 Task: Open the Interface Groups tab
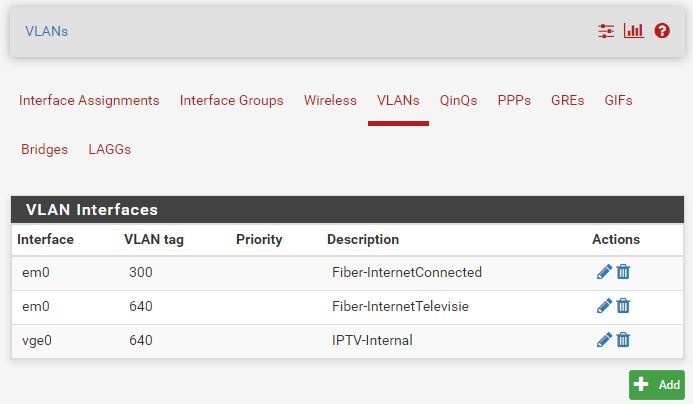[x=231, y=100]
